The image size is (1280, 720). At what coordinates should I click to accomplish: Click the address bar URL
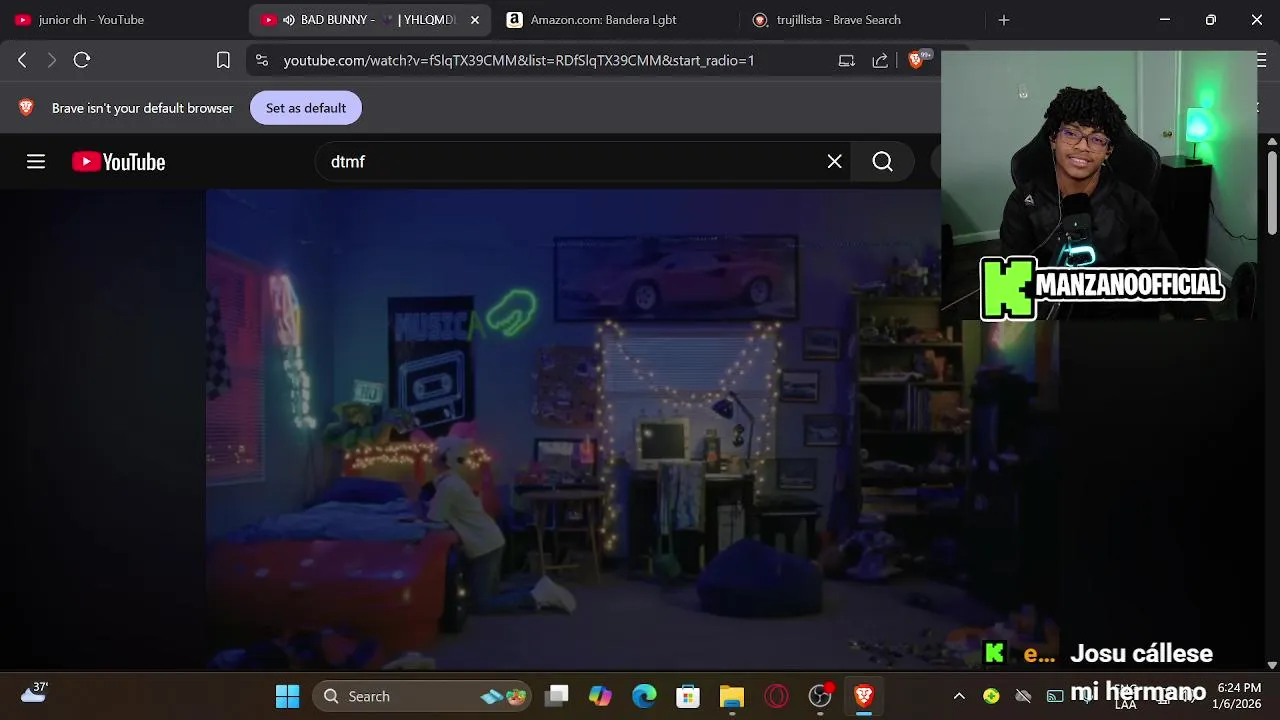519,60
